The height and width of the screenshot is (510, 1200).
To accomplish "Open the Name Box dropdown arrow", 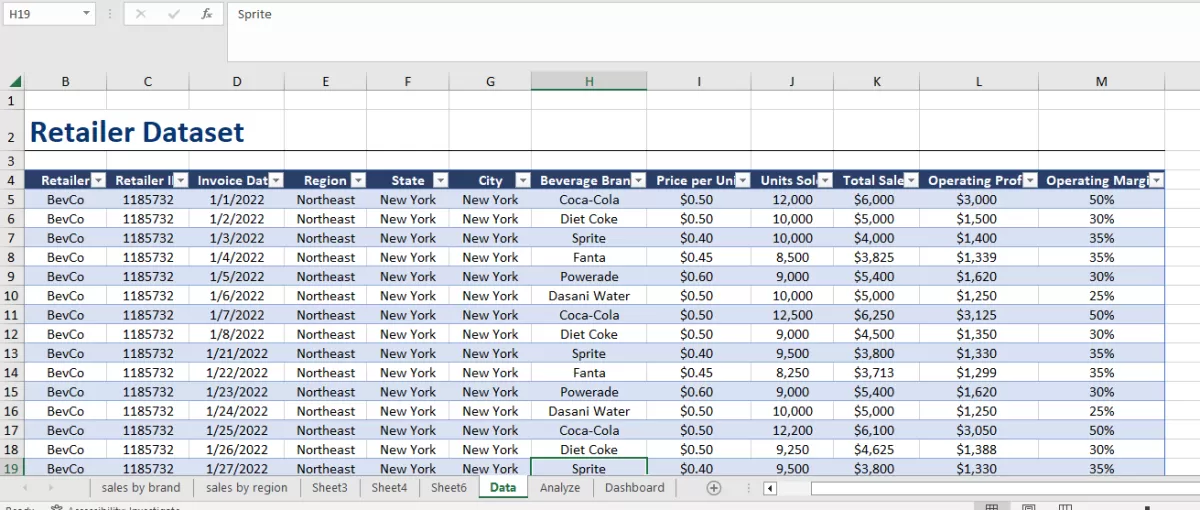I will [x=86, y=14].
